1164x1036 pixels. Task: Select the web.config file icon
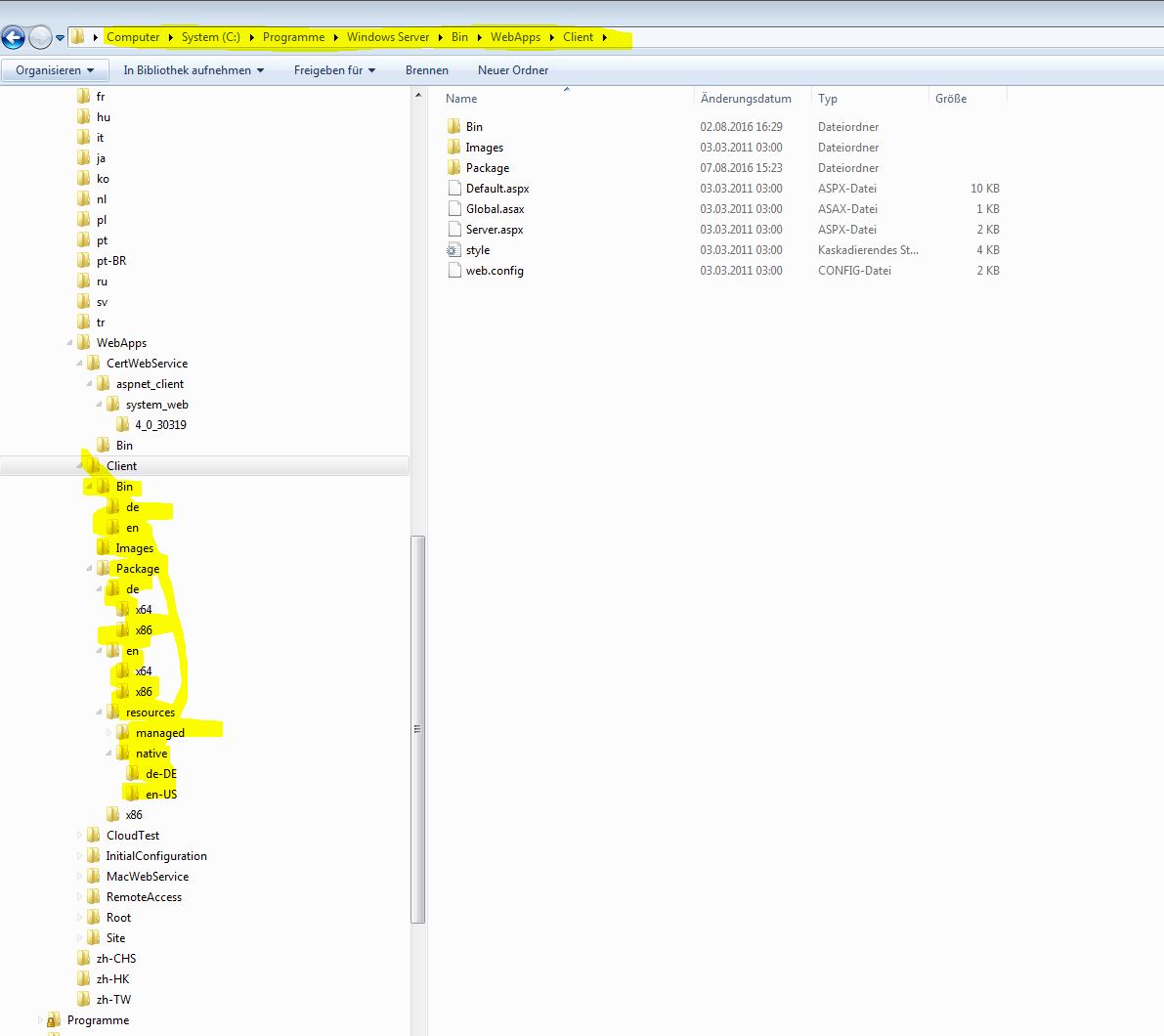tap(453, 271)
